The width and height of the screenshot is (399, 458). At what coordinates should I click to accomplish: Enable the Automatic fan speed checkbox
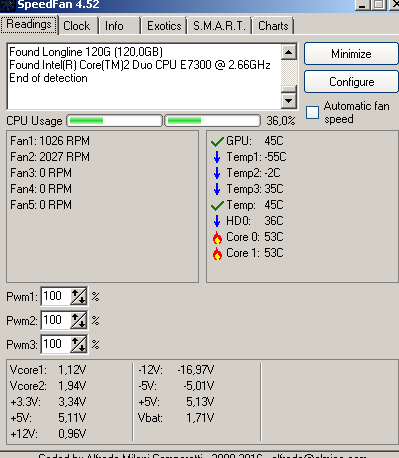[312, 112]
